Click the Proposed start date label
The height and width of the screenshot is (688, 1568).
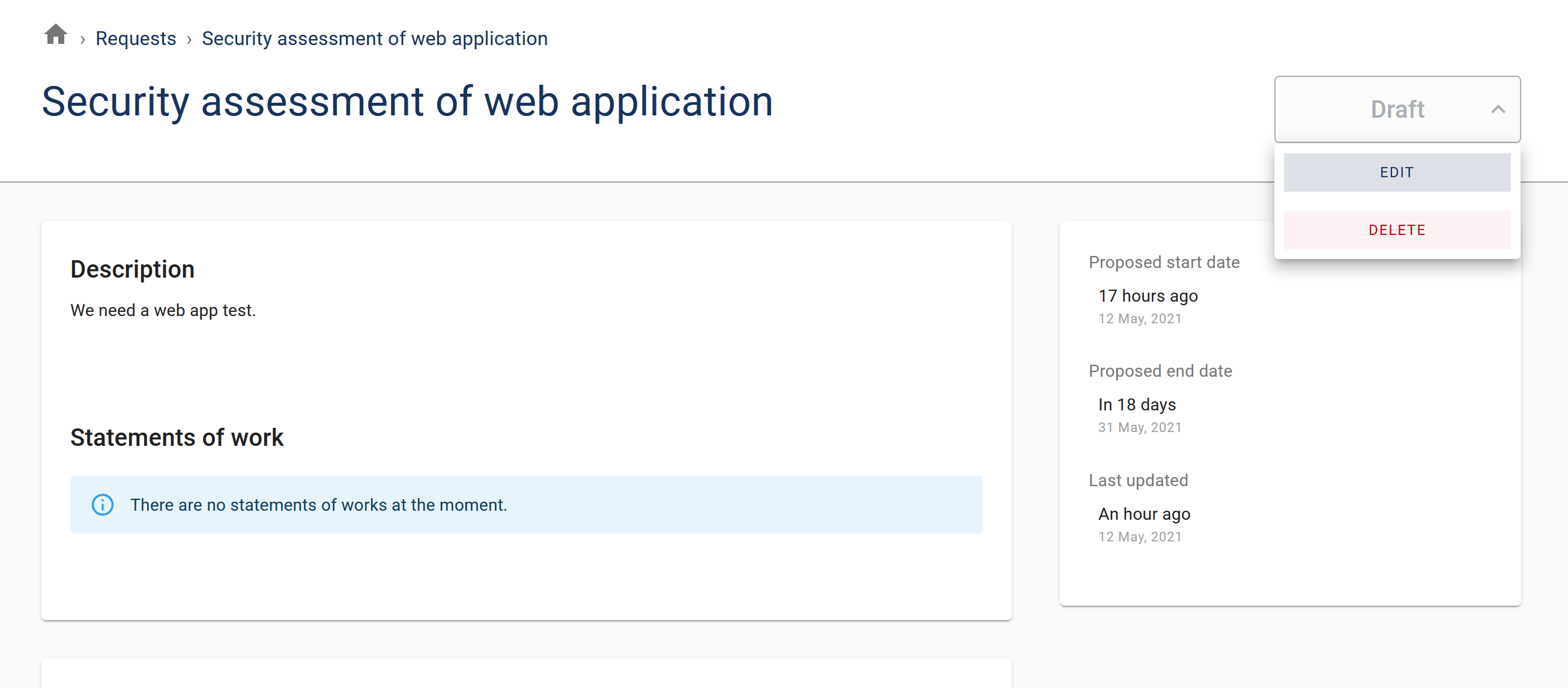pyautogui.click(x=1164, y=263)
